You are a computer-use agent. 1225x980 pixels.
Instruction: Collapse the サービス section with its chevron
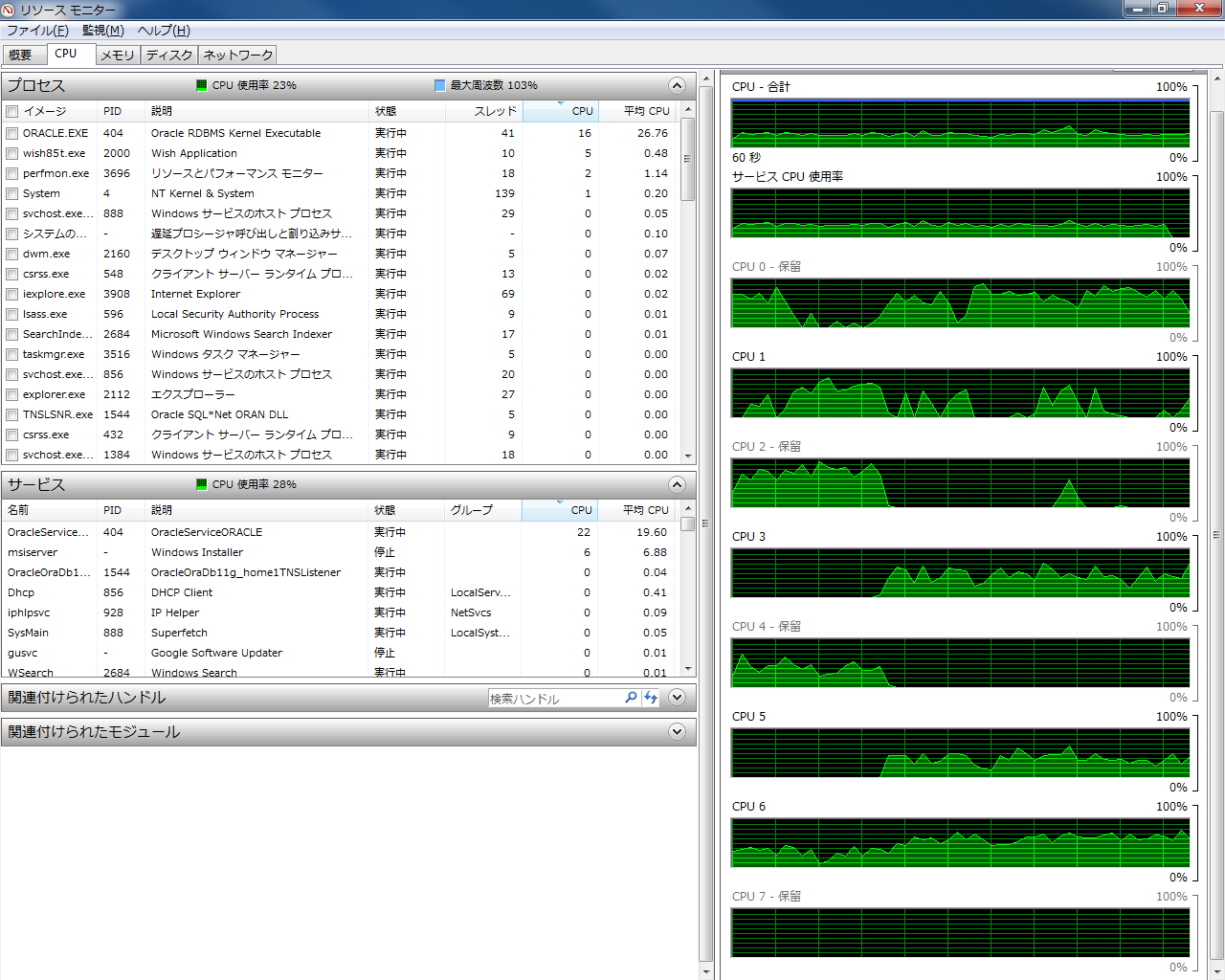point(677,484)
